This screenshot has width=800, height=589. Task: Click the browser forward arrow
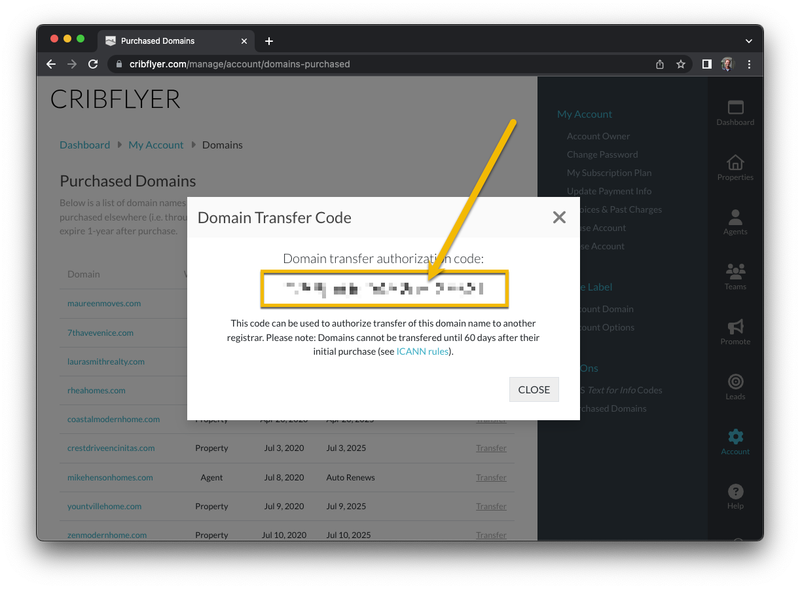point(72,64)
